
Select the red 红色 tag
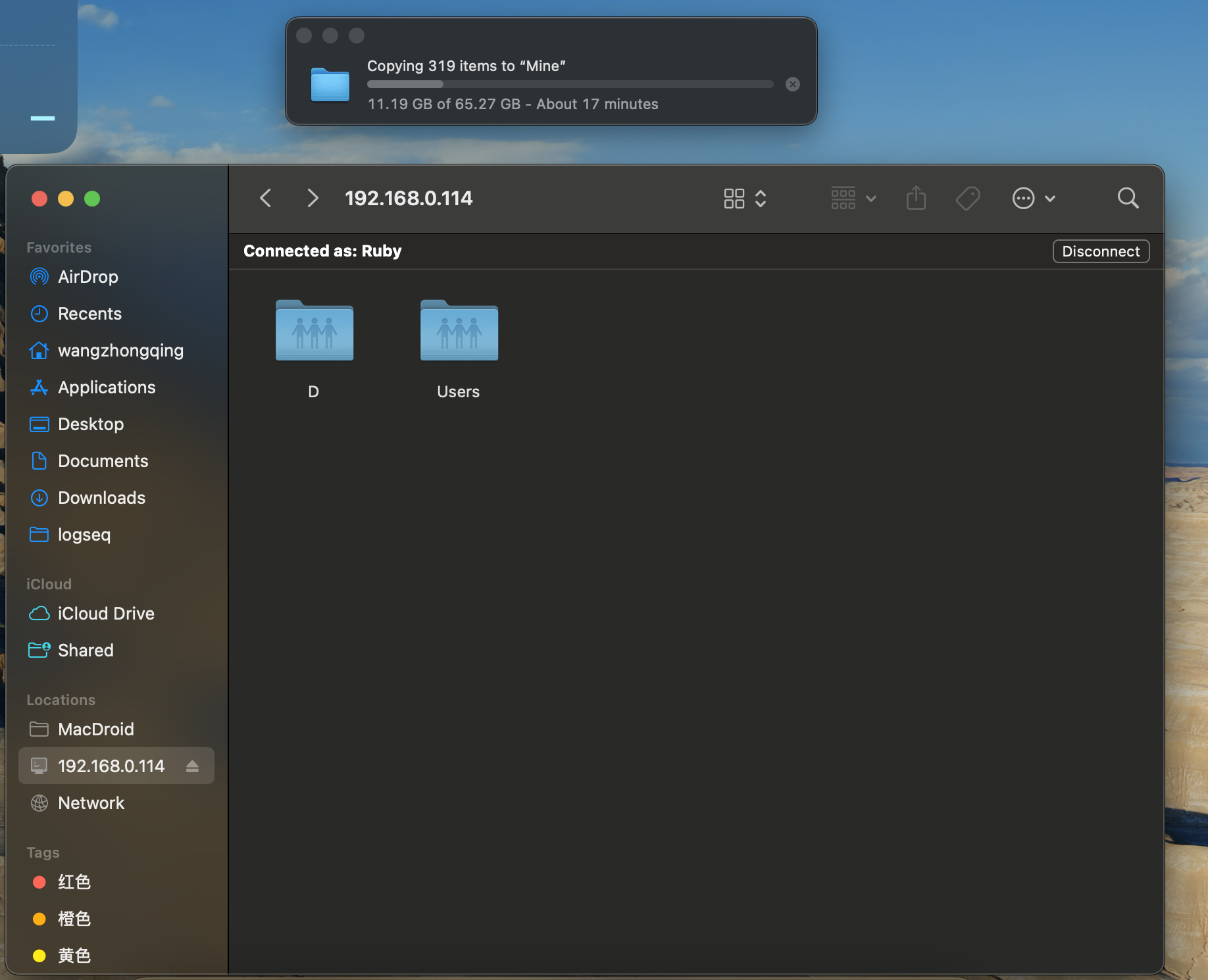click(x=116, y=882)
